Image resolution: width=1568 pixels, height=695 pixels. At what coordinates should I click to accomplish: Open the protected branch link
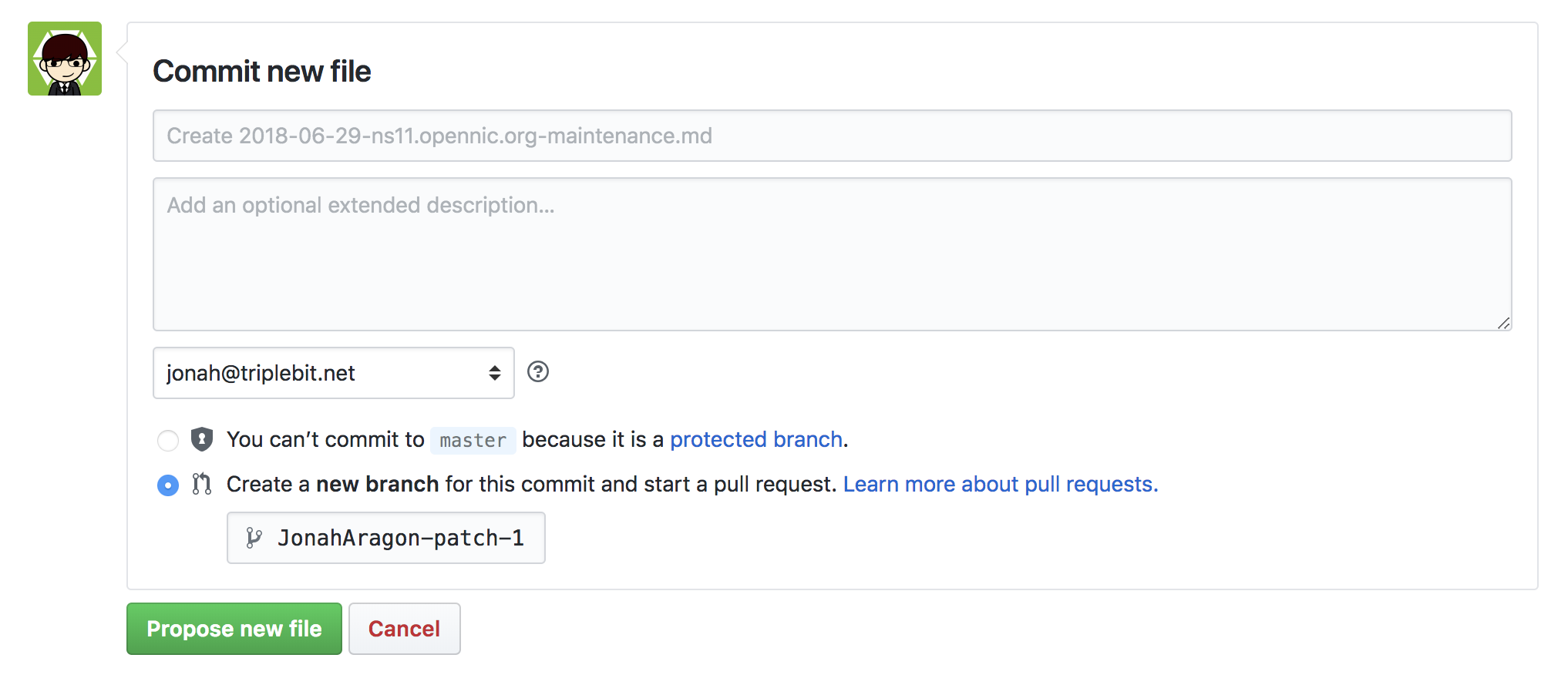click(x=755, y=439)
